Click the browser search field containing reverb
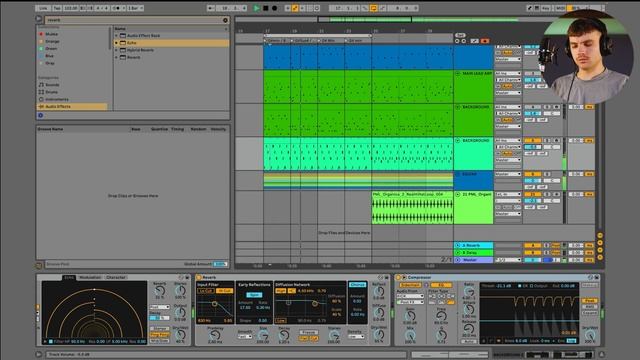This screenshot has width=640, height=360. click(135, 20)
